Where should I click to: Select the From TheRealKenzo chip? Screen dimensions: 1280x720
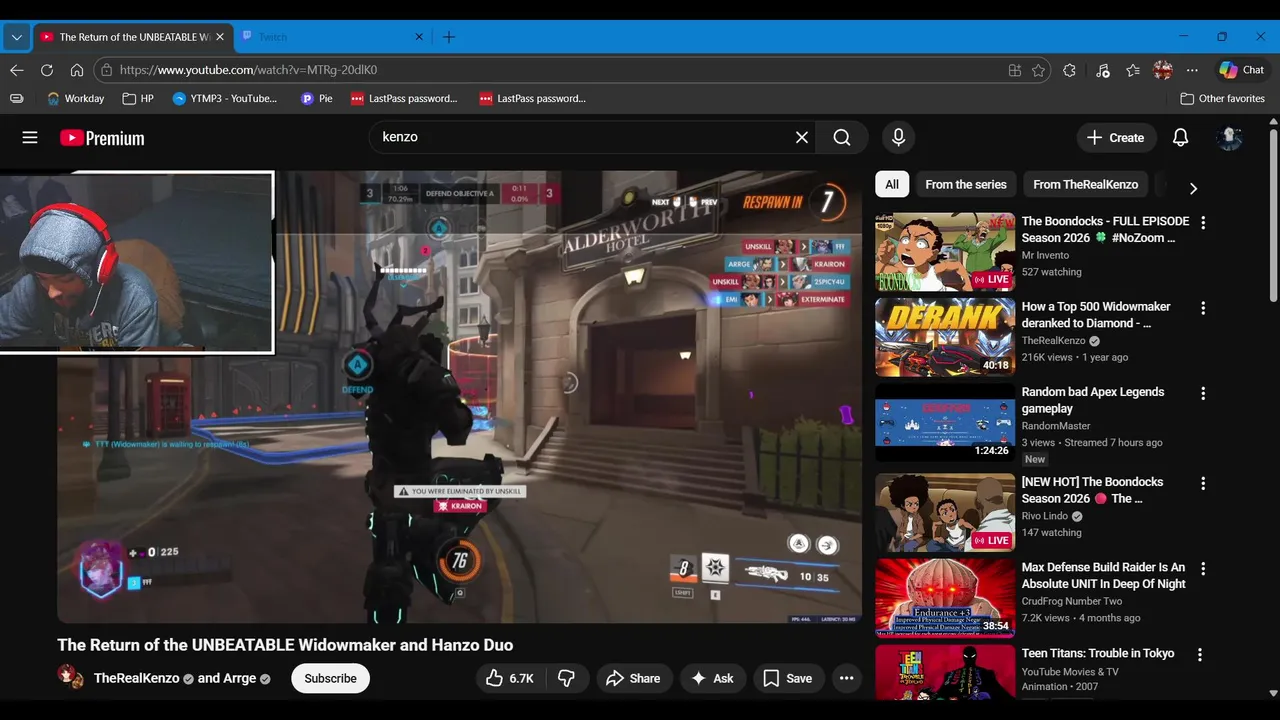pyautogui.click(x=1085, y=184)
